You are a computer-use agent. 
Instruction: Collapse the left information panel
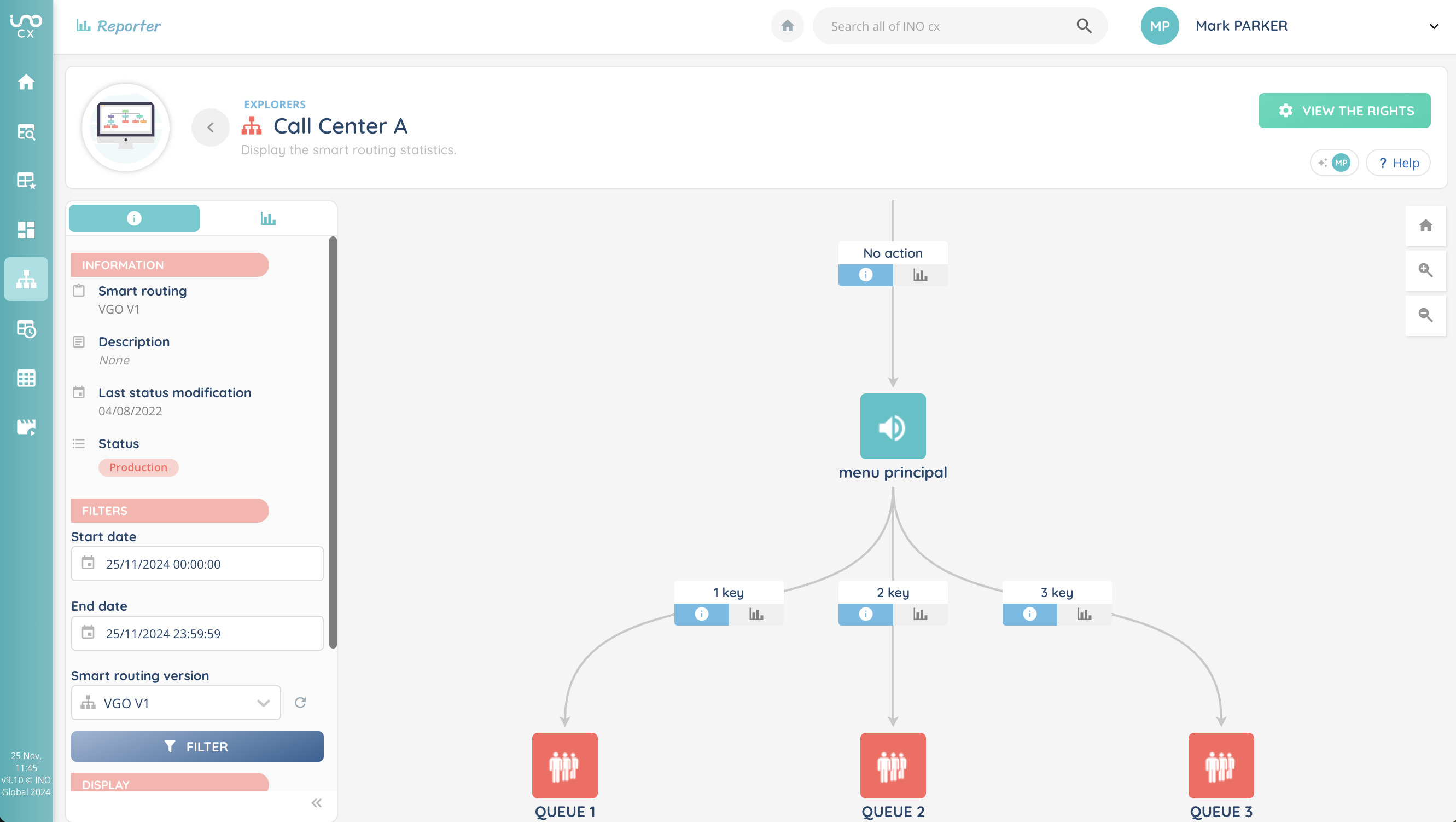[x=317, y=803]
